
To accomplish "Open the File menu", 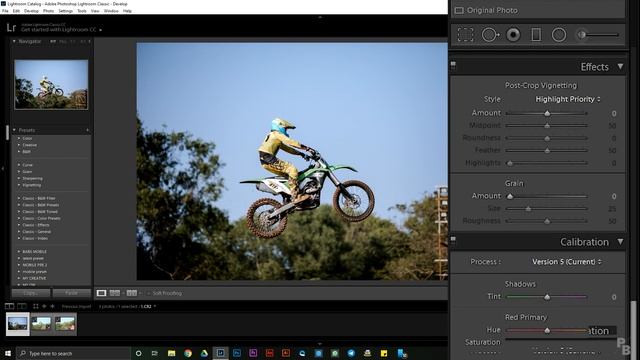I will (x=5, y=11).
